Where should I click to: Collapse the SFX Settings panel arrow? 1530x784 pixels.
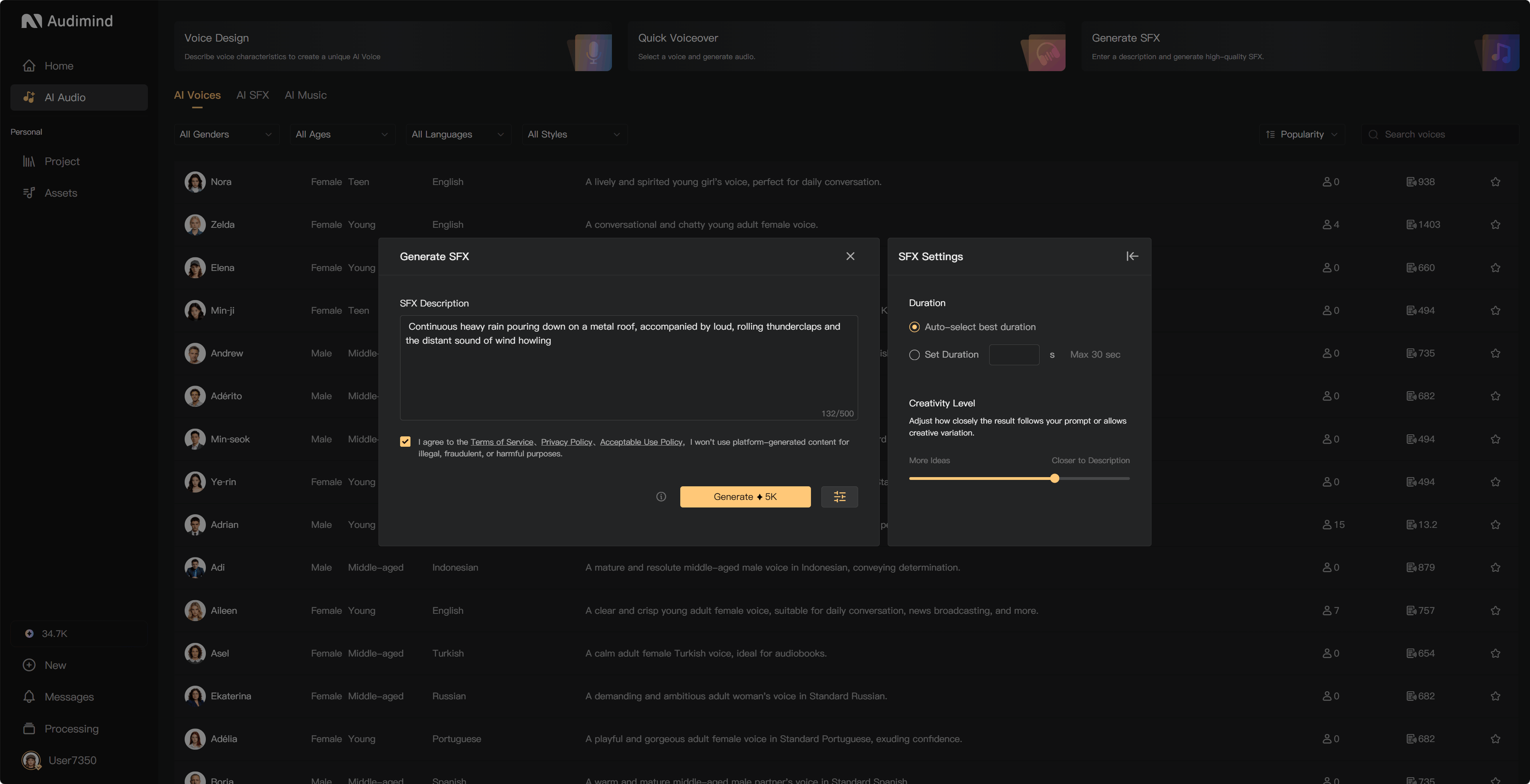tap(1132, 257)
